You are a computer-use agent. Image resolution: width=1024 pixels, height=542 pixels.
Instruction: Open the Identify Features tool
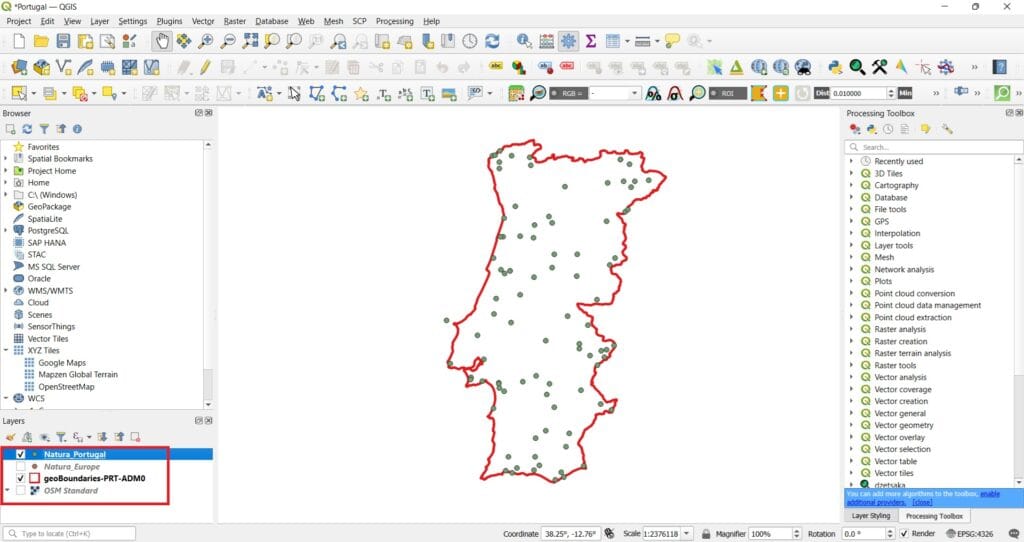coord(524,42)
